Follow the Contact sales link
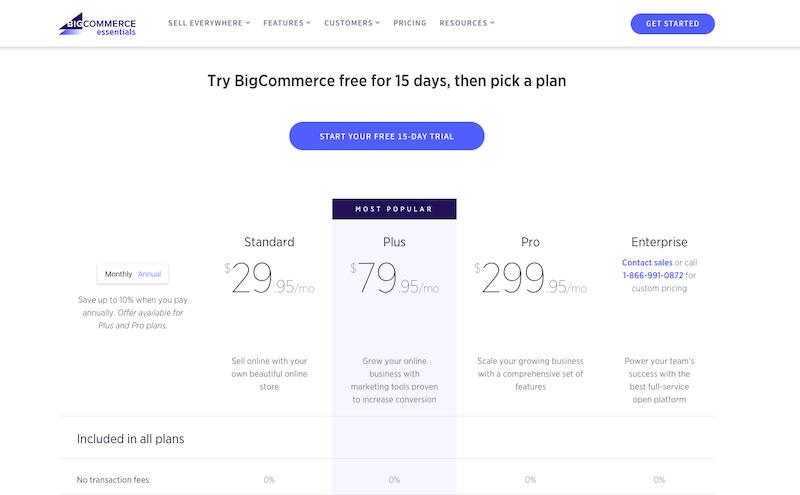Image resolution: width=800 pixels, height=495 pixels. pyautogui.click(x=647, y=262)
